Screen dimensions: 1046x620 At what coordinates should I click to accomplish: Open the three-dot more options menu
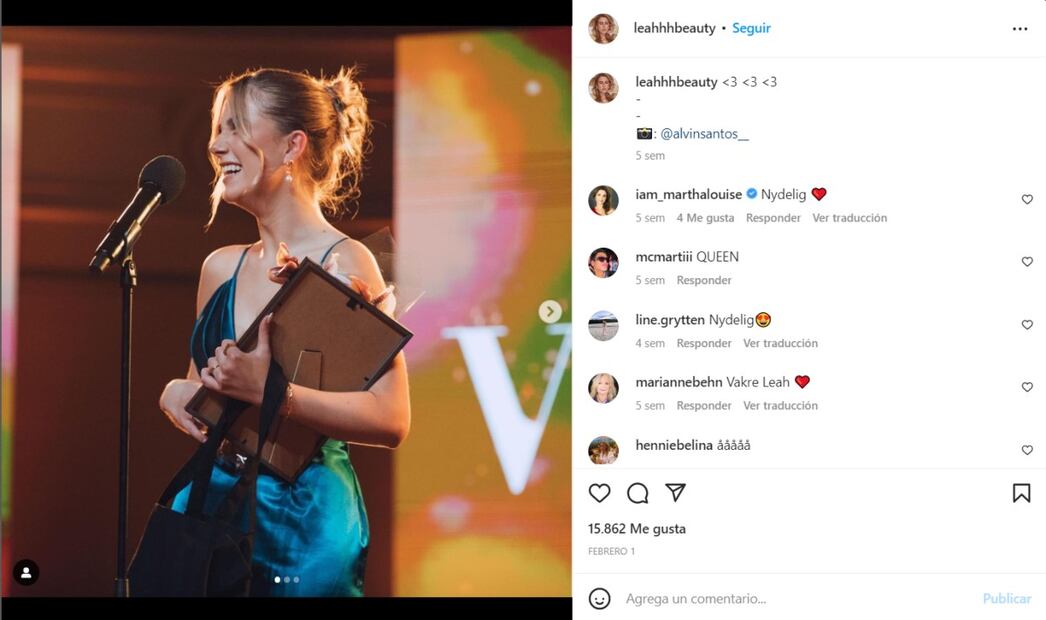1020,29
